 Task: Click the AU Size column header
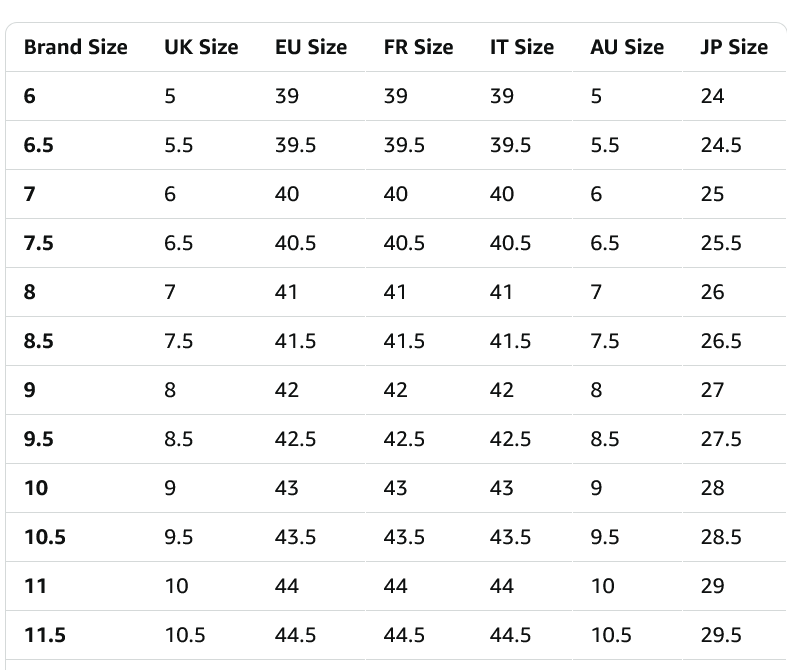(x=627, y=47)
